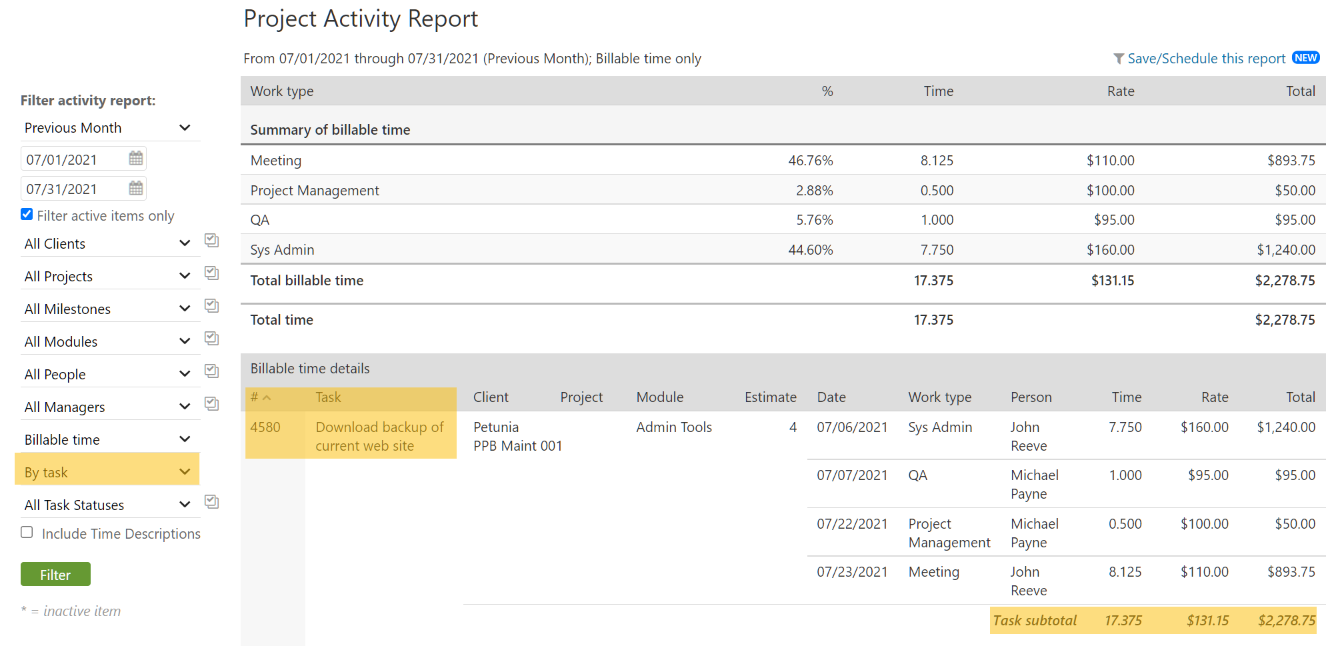
Task: Click the multi-select icon next to All Managers
Action: tap(211, 403)
